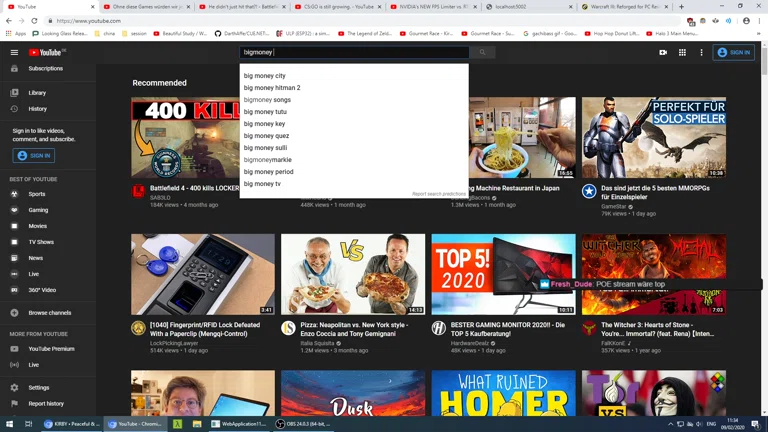Open the create video camera icon

[x=663, y=52]
